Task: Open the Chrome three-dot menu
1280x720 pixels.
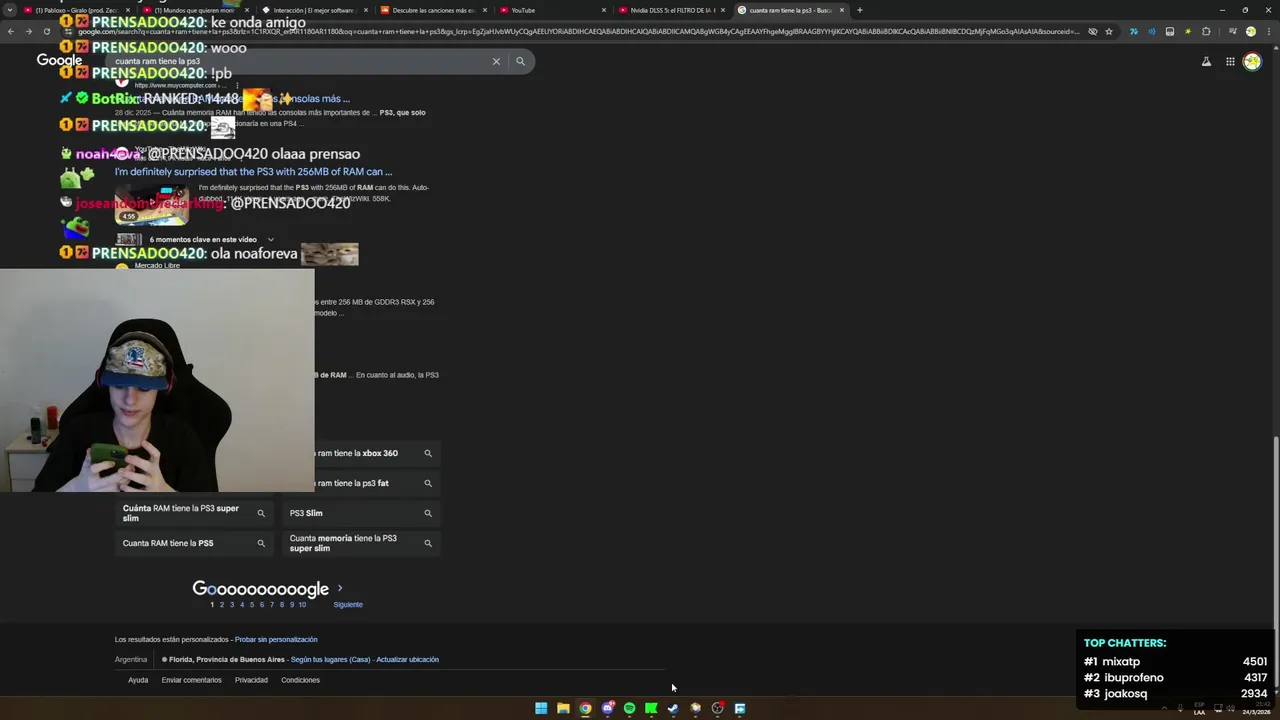Action: (x=1269, y=31)
